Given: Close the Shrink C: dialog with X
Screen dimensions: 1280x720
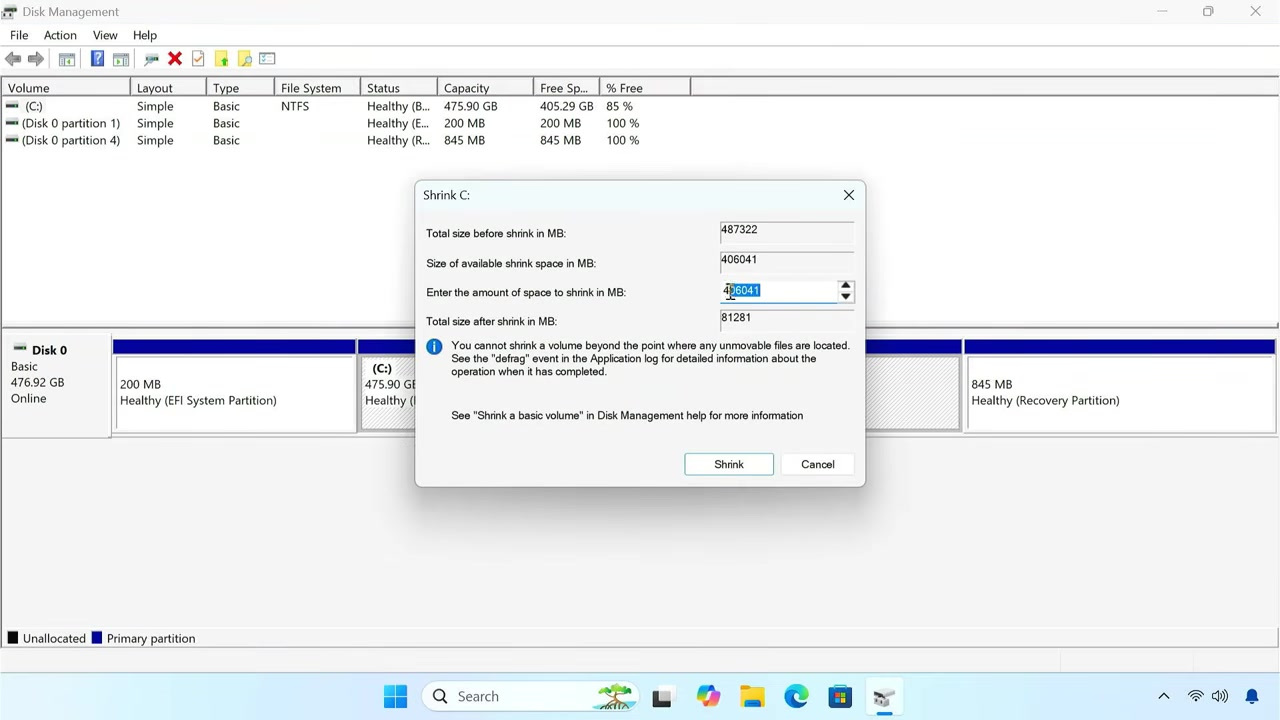Looking at the screenshot, I should point(849,195).
